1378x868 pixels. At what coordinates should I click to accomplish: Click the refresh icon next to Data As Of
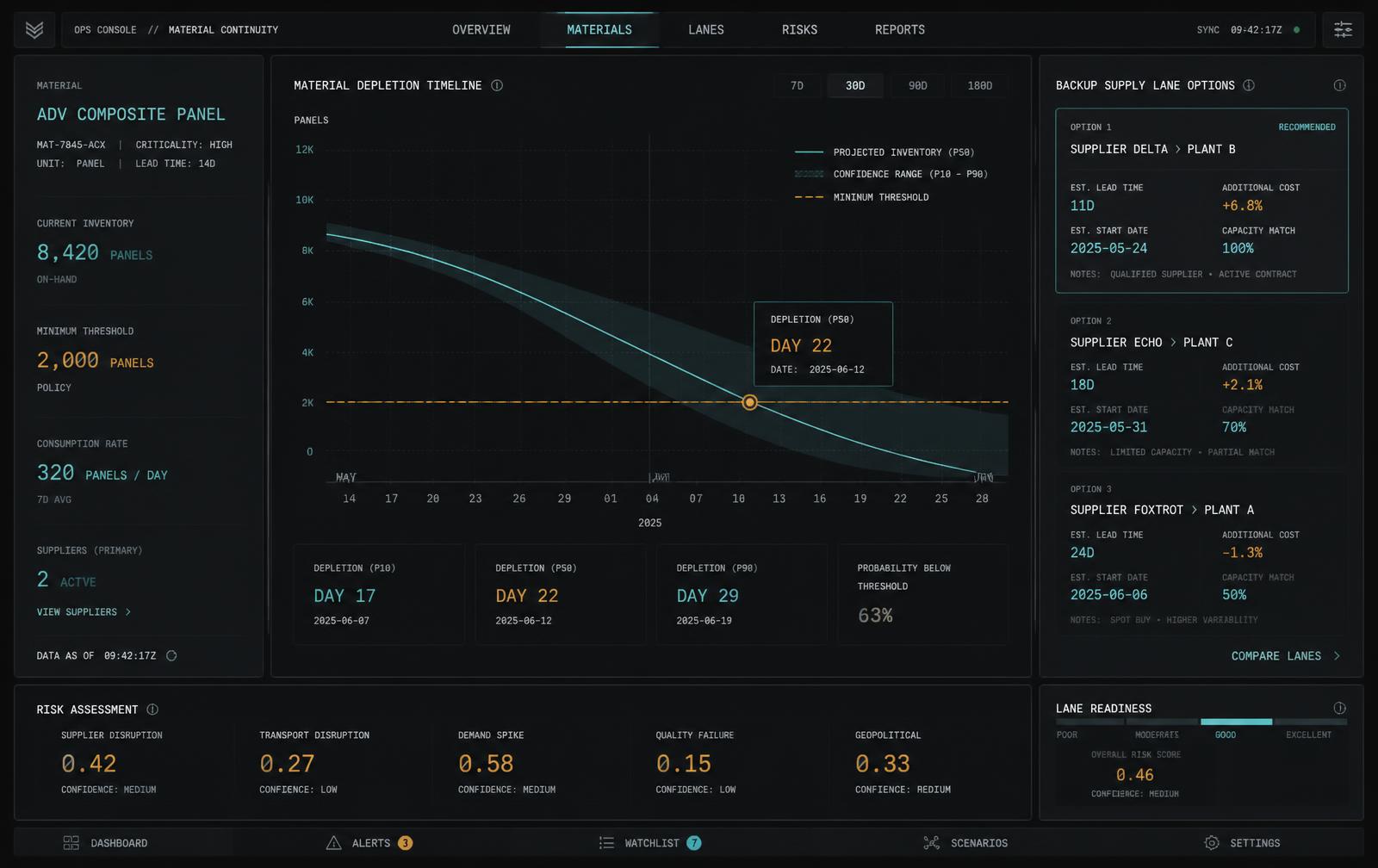click(171, 655)
